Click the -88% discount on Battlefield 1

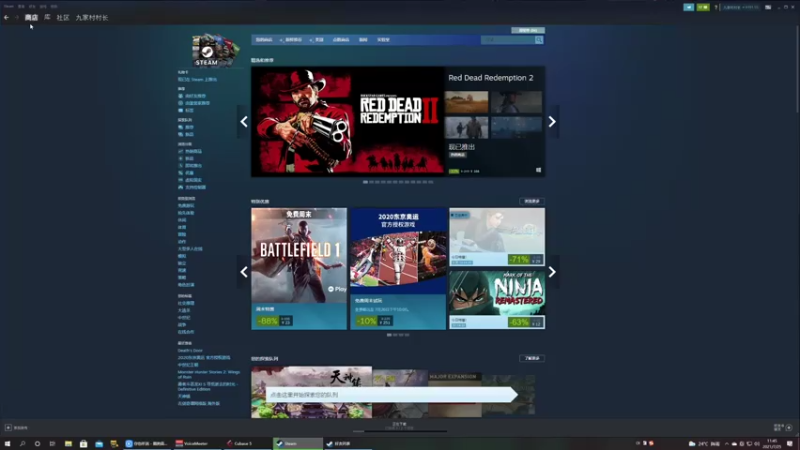click(x=267, y=321)
